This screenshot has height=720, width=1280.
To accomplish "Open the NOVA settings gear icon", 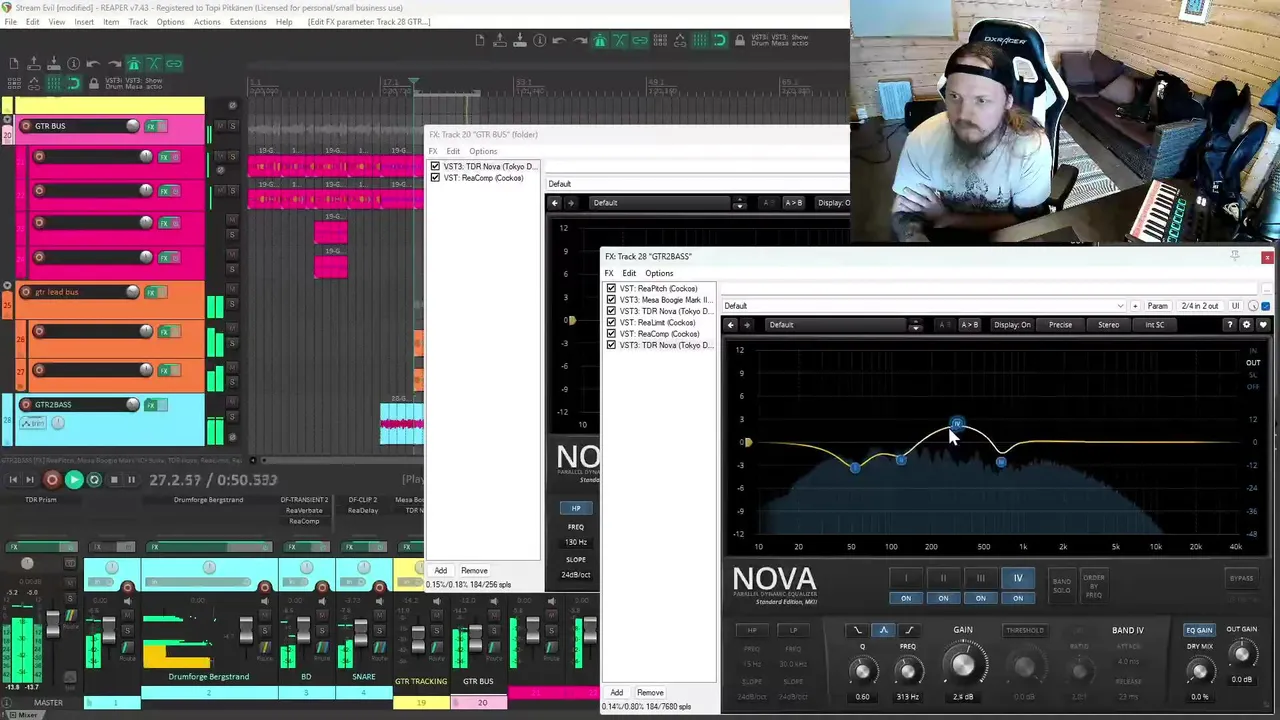I will [1246, 325].
